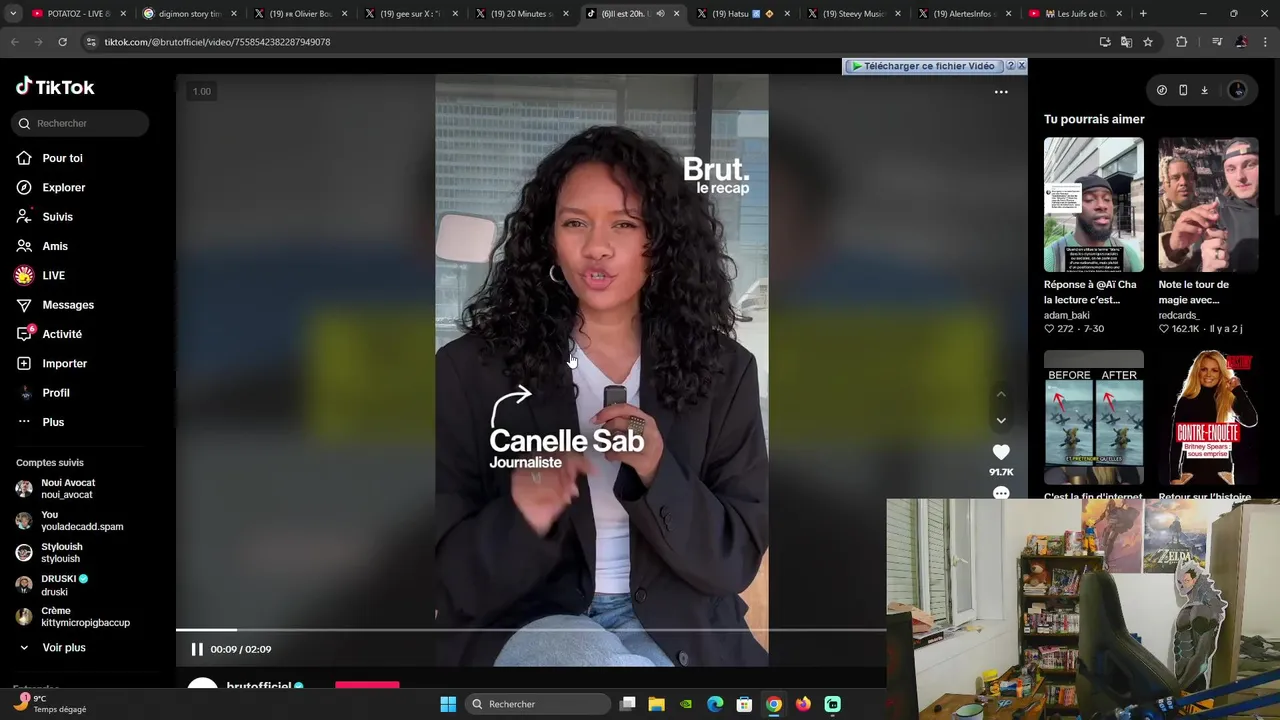Viewport: 1280px width, 720px height.
Task: Switch to the 20 Minutes X tab
Action: tap(520, 14)
